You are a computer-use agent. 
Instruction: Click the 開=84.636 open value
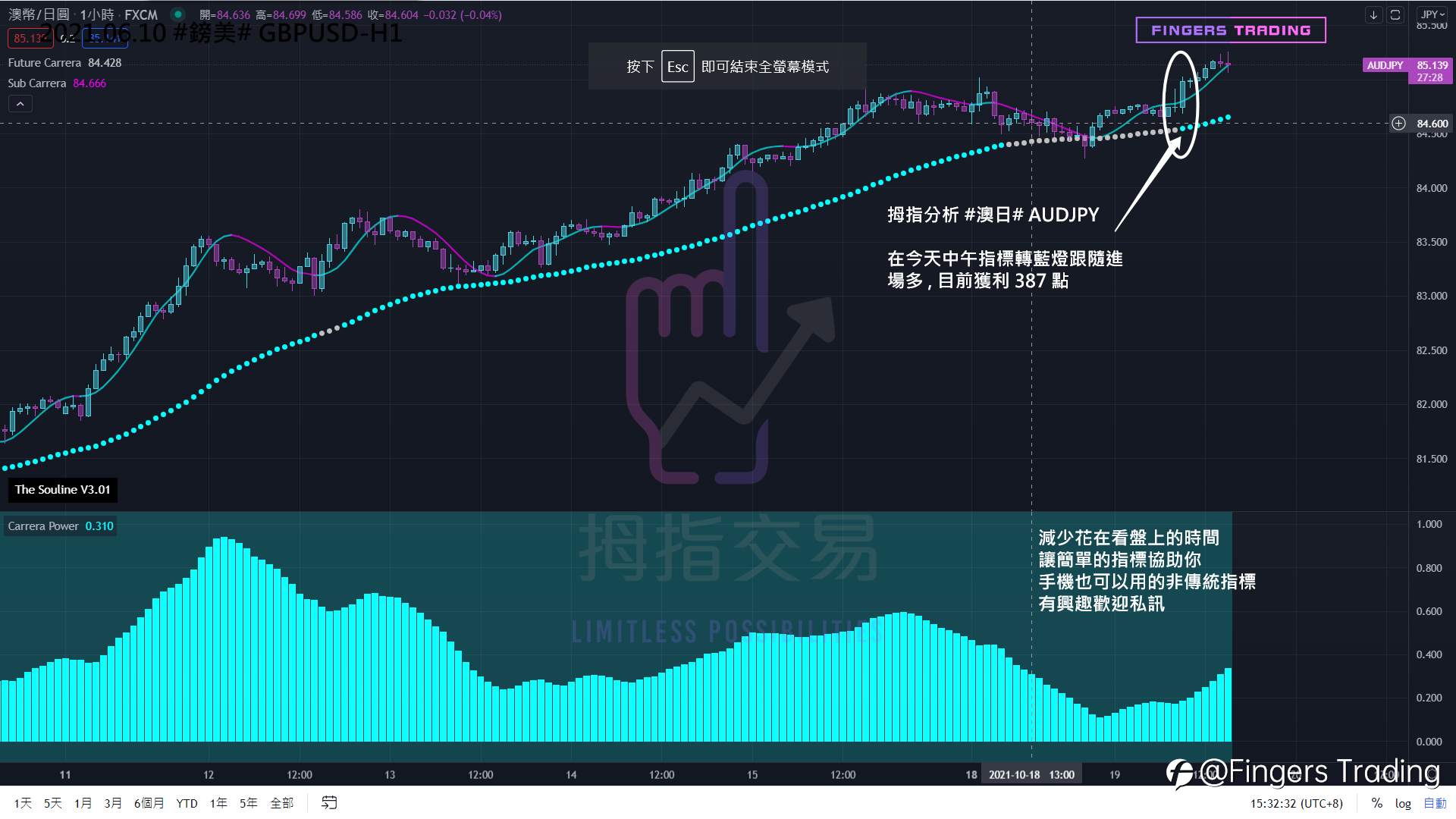(224, 14)
